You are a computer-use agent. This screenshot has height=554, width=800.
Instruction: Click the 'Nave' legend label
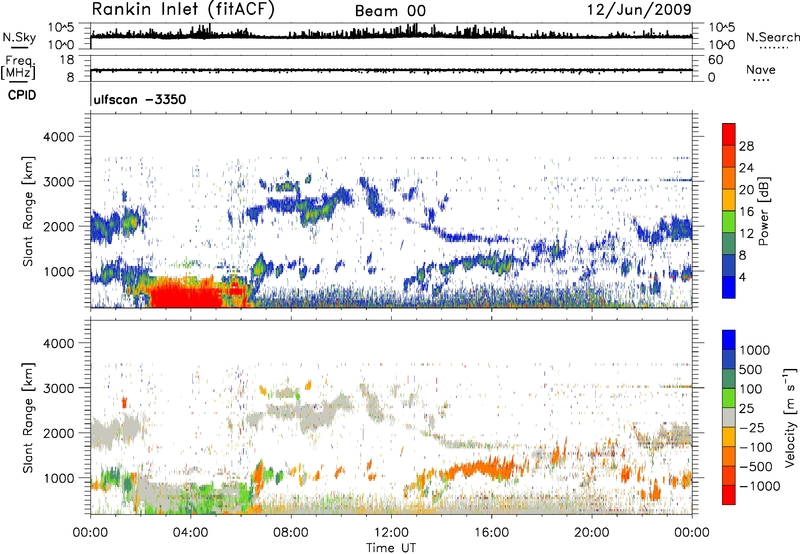[760, 69]
